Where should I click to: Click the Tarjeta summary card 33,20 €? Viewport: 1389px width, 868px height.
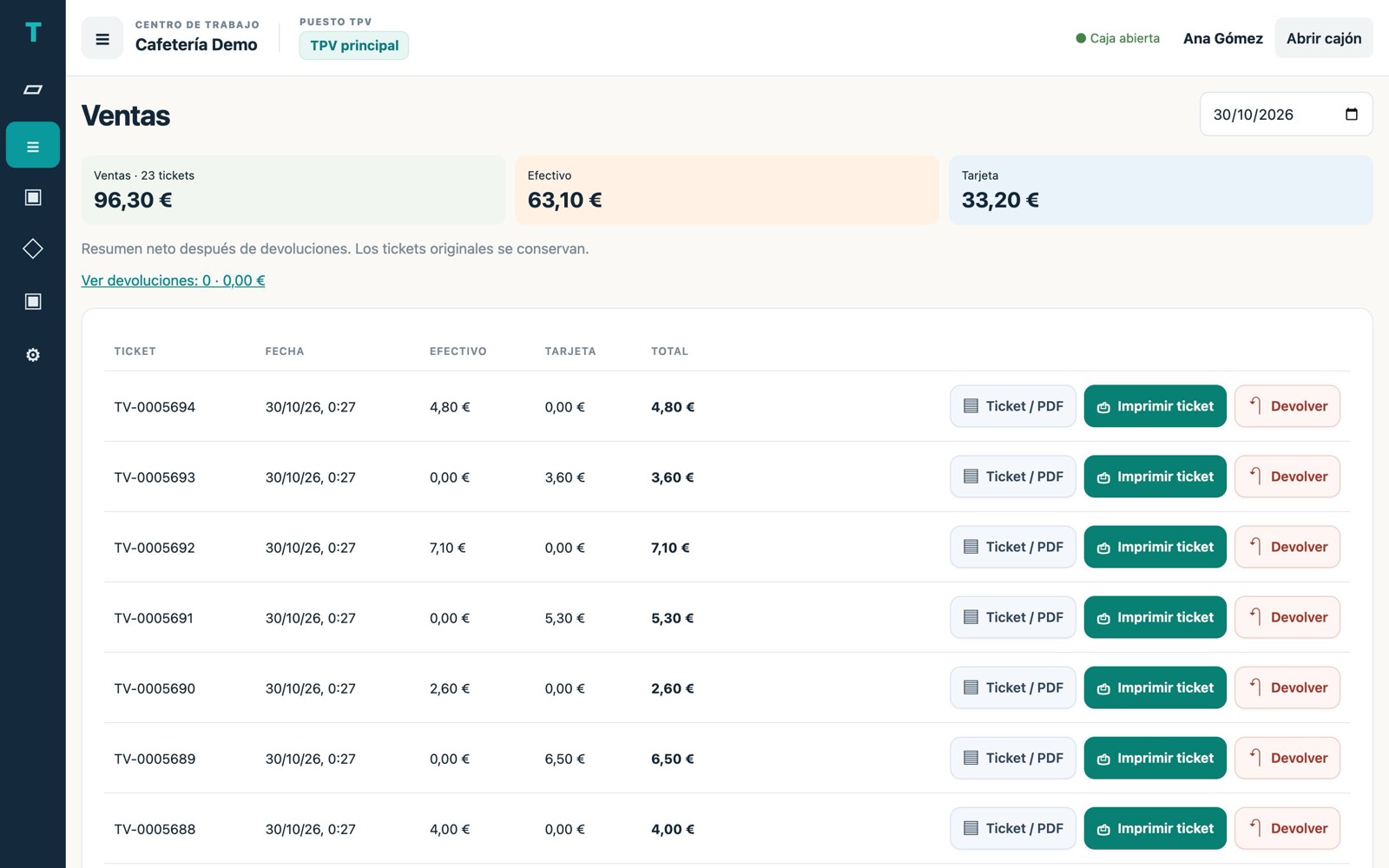click(x=1161, y=190)
